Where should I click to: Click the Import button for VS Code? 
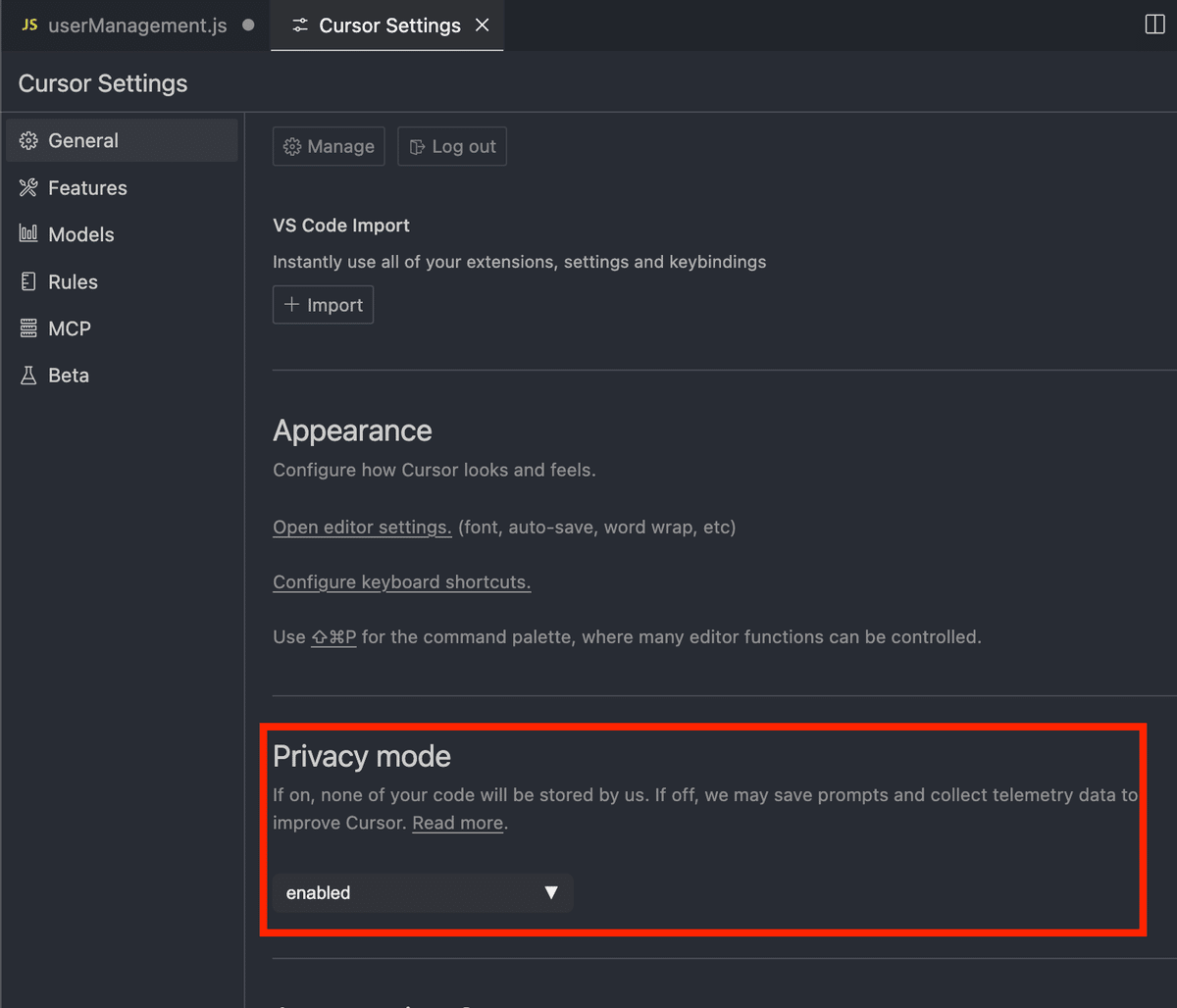tap(323, 305)
